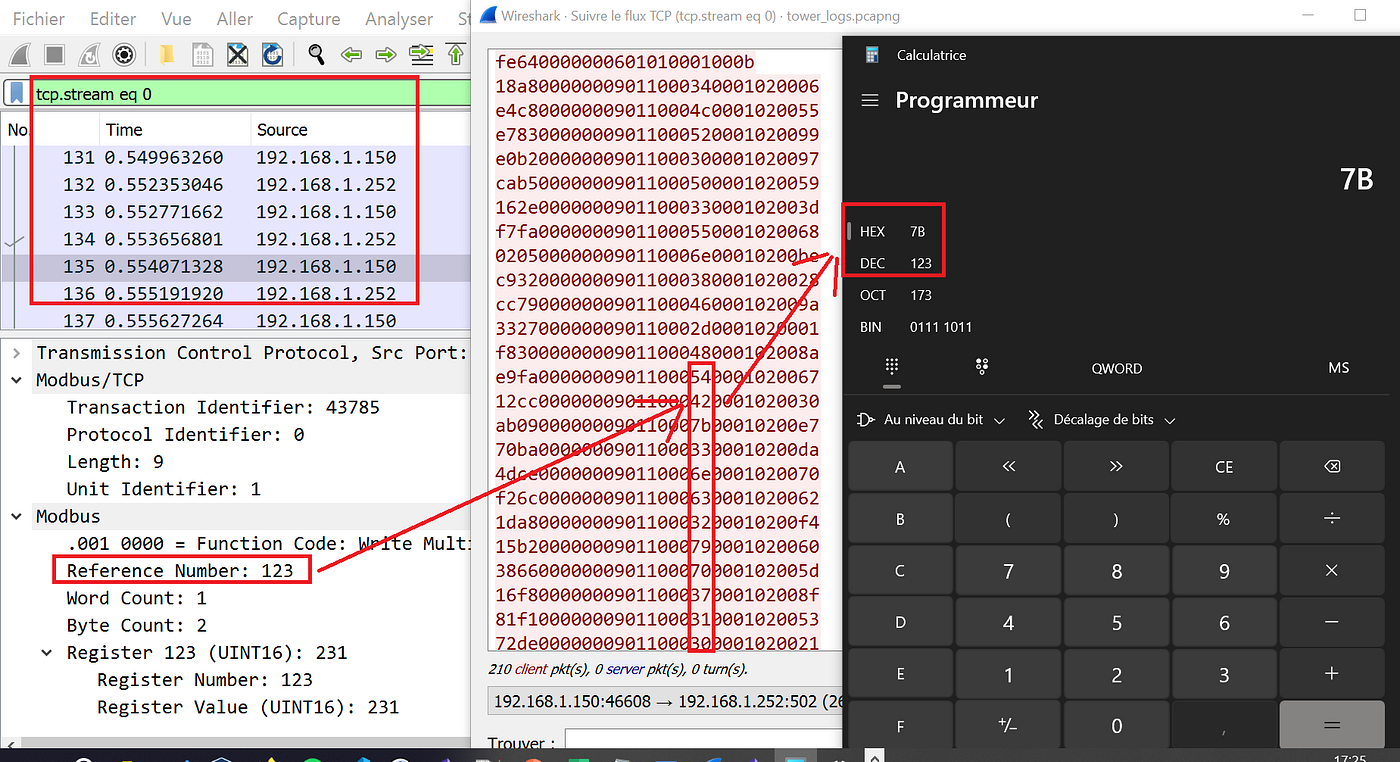The width and height of the screenshot is (1400, 762).
Task: Click the right shift >> key
Action: click(x=1116, y=467)
